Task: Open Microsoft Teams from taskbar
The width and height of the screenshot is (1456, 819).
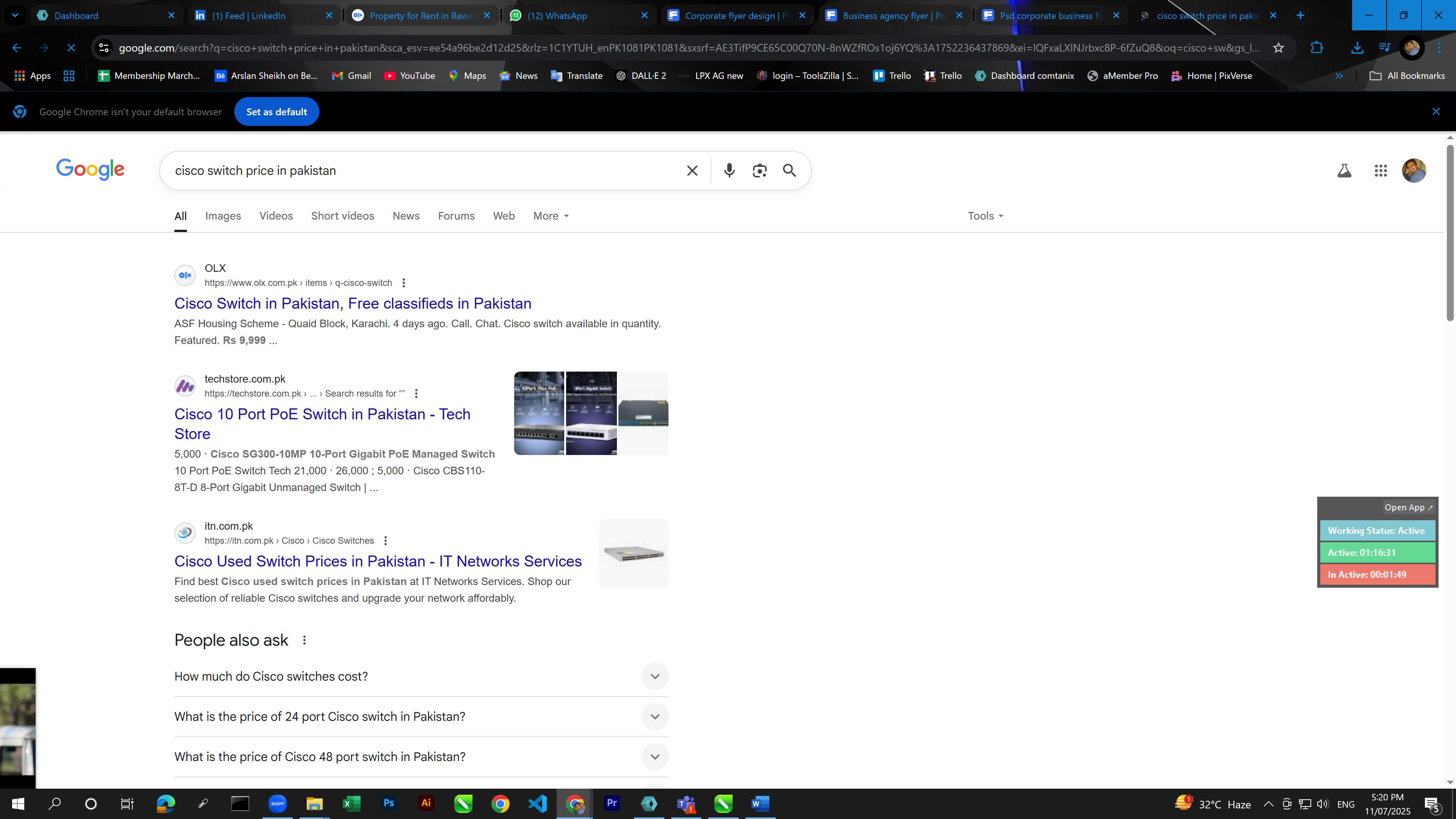Action: (x=686, y=803)
